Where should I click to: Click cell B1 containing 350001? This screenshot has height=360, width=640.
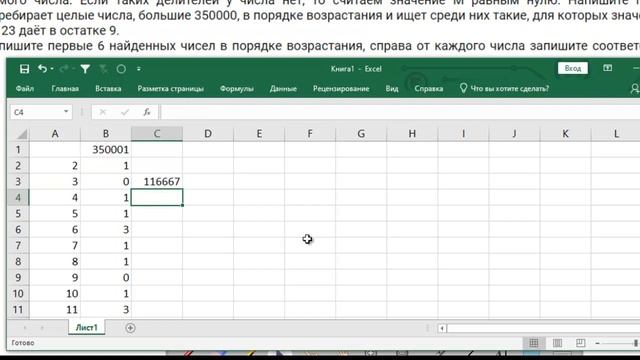click(x=106, y=150)
